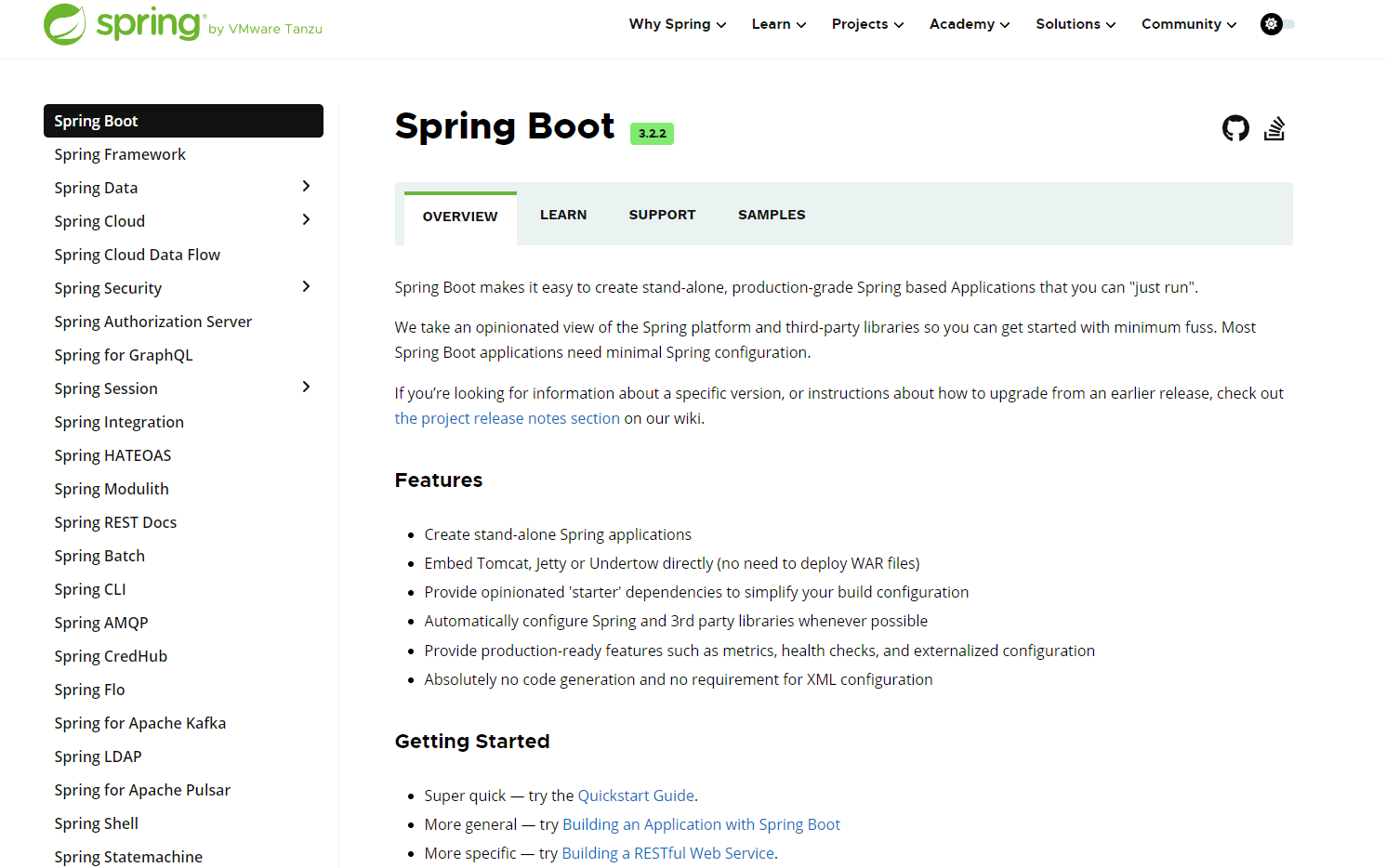Viewport: 1386px width, 868px height.
Task: Go to Spring Framework in the sidebar
Action: click(120, 154)
